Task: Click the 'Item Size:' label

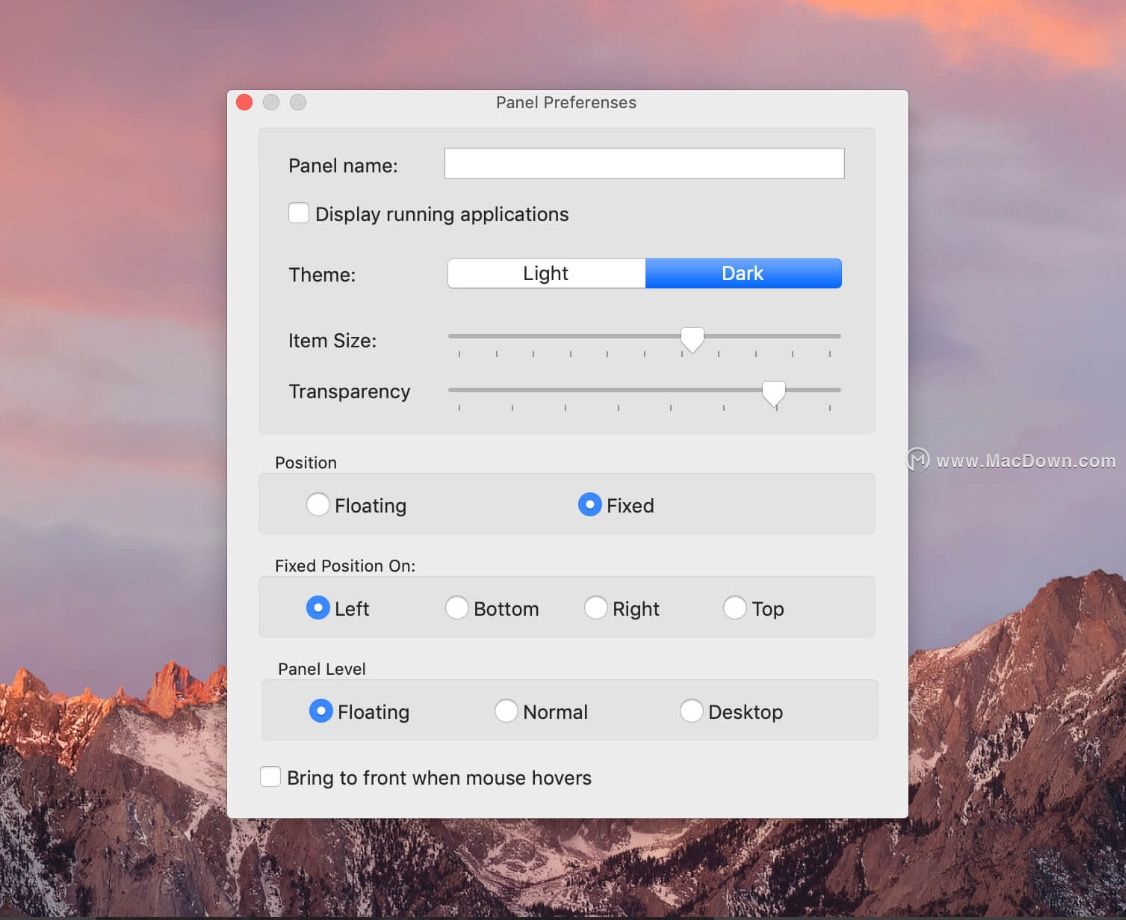Action: (332, 340)
